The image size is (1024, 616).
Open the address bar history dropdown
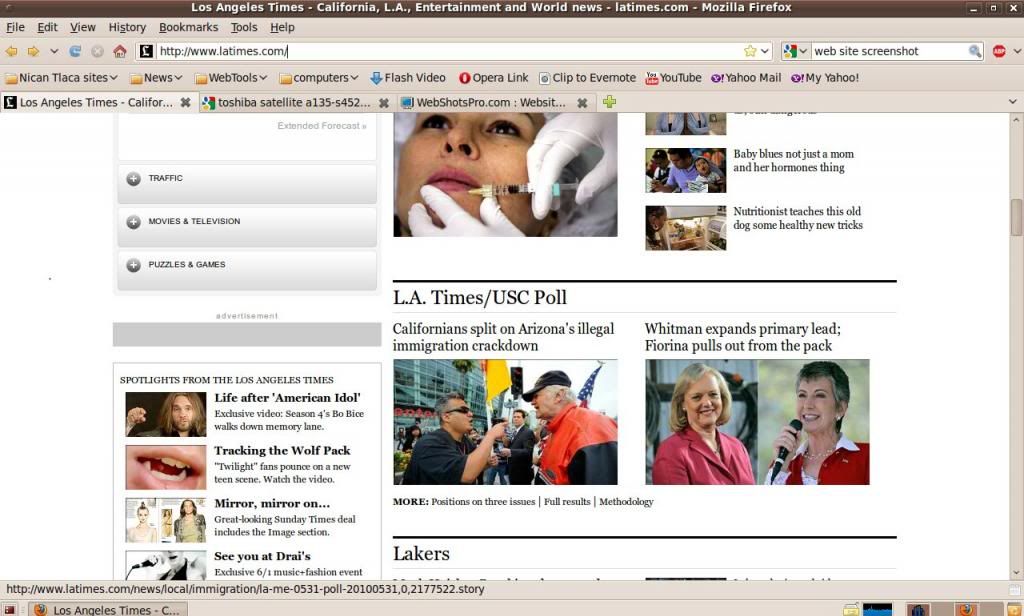[x=765, y=51]
